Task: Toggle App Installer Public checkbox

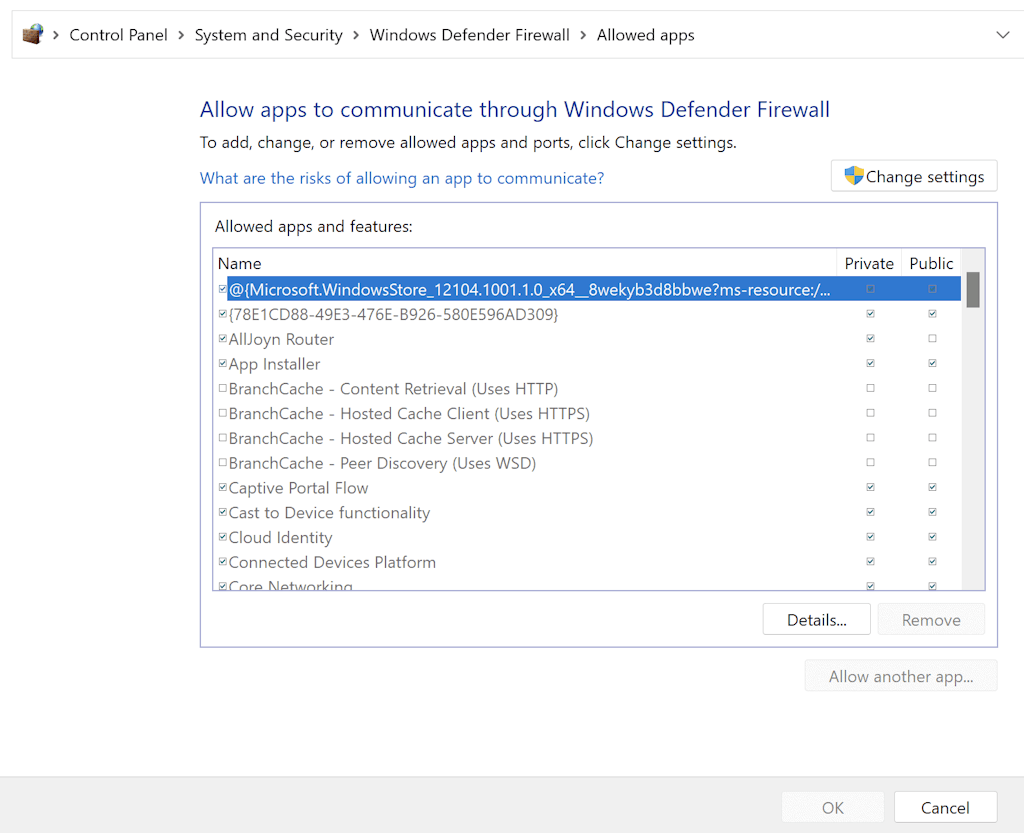Action: [x=933, y=363]
